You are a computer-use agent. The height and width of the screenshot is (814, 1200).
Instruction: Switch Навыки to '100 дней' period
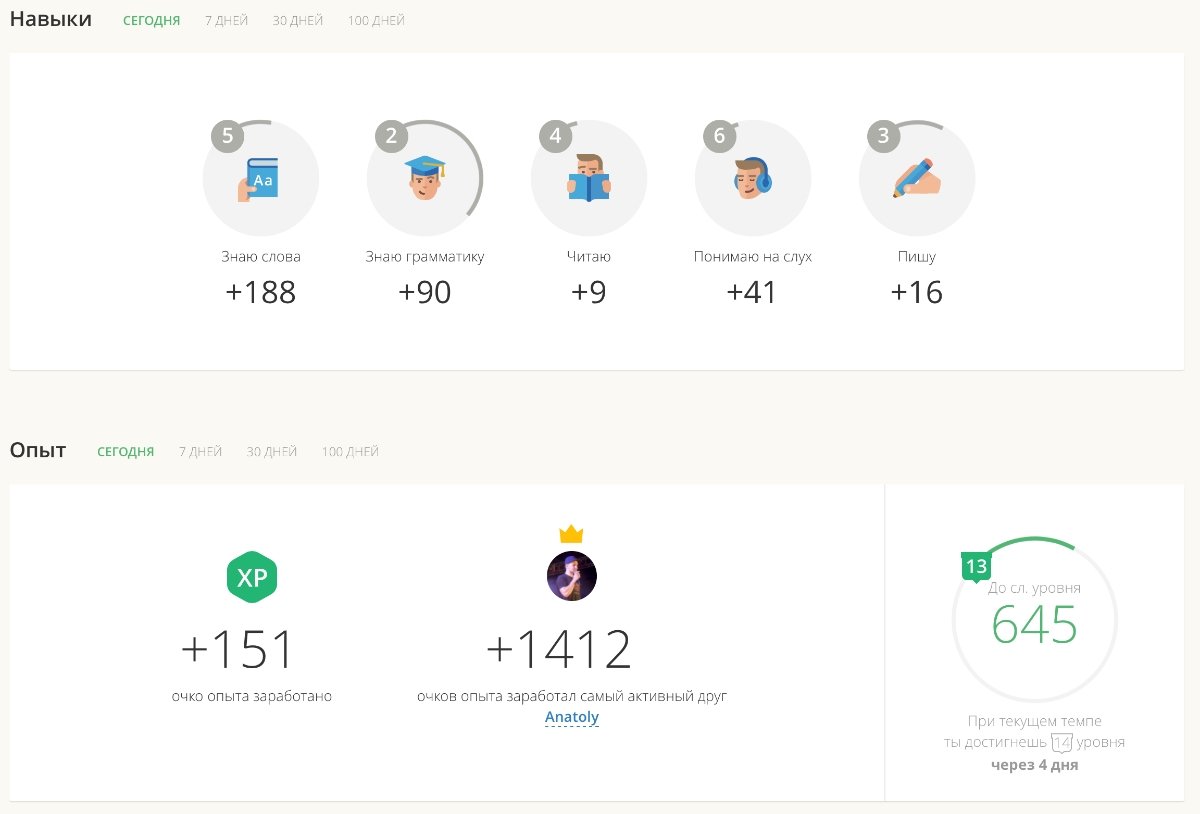pyautogui.click(x=376, y=21)
